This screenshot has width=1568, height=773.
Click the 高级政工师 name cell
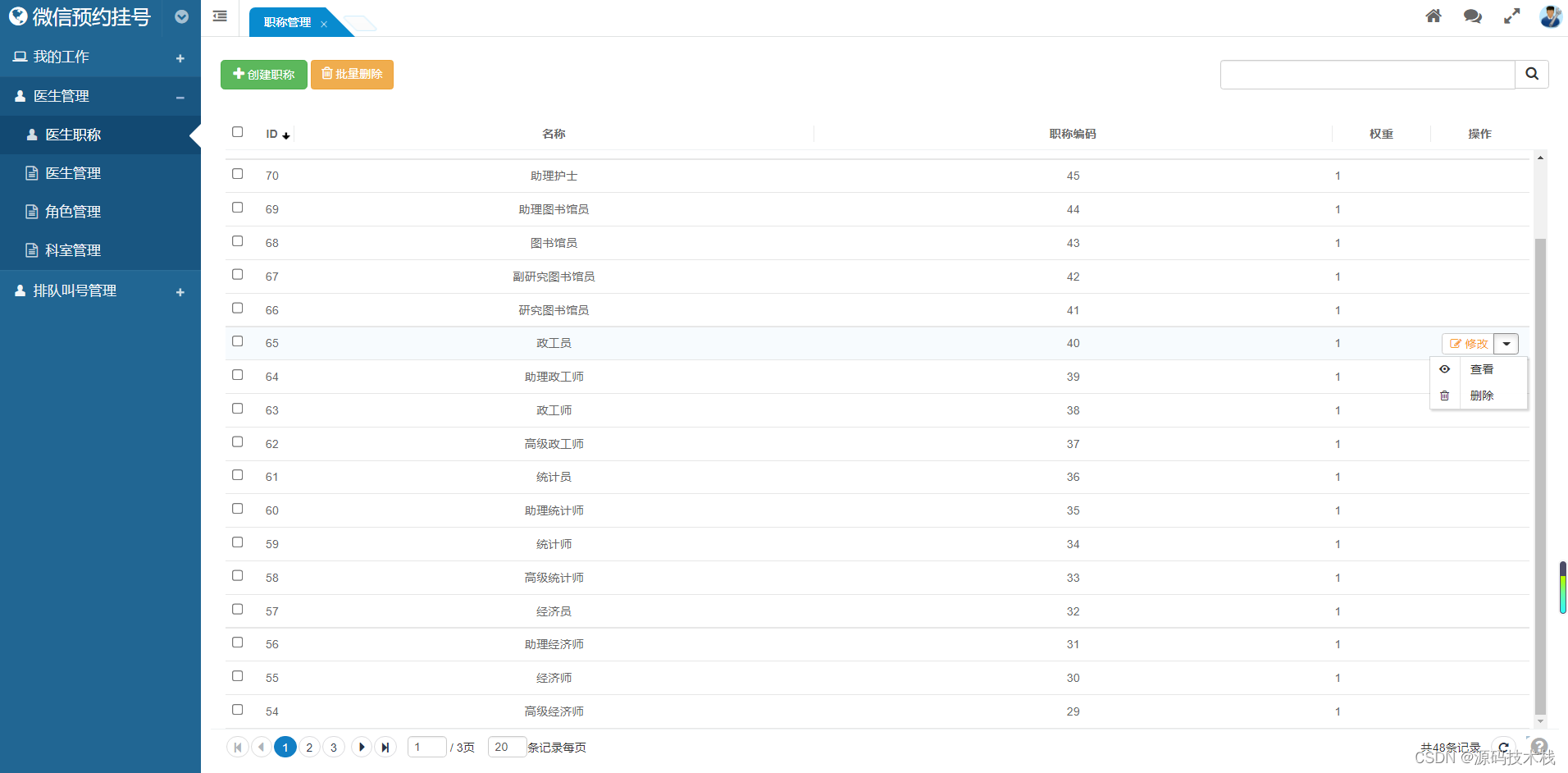coord(554,444)
